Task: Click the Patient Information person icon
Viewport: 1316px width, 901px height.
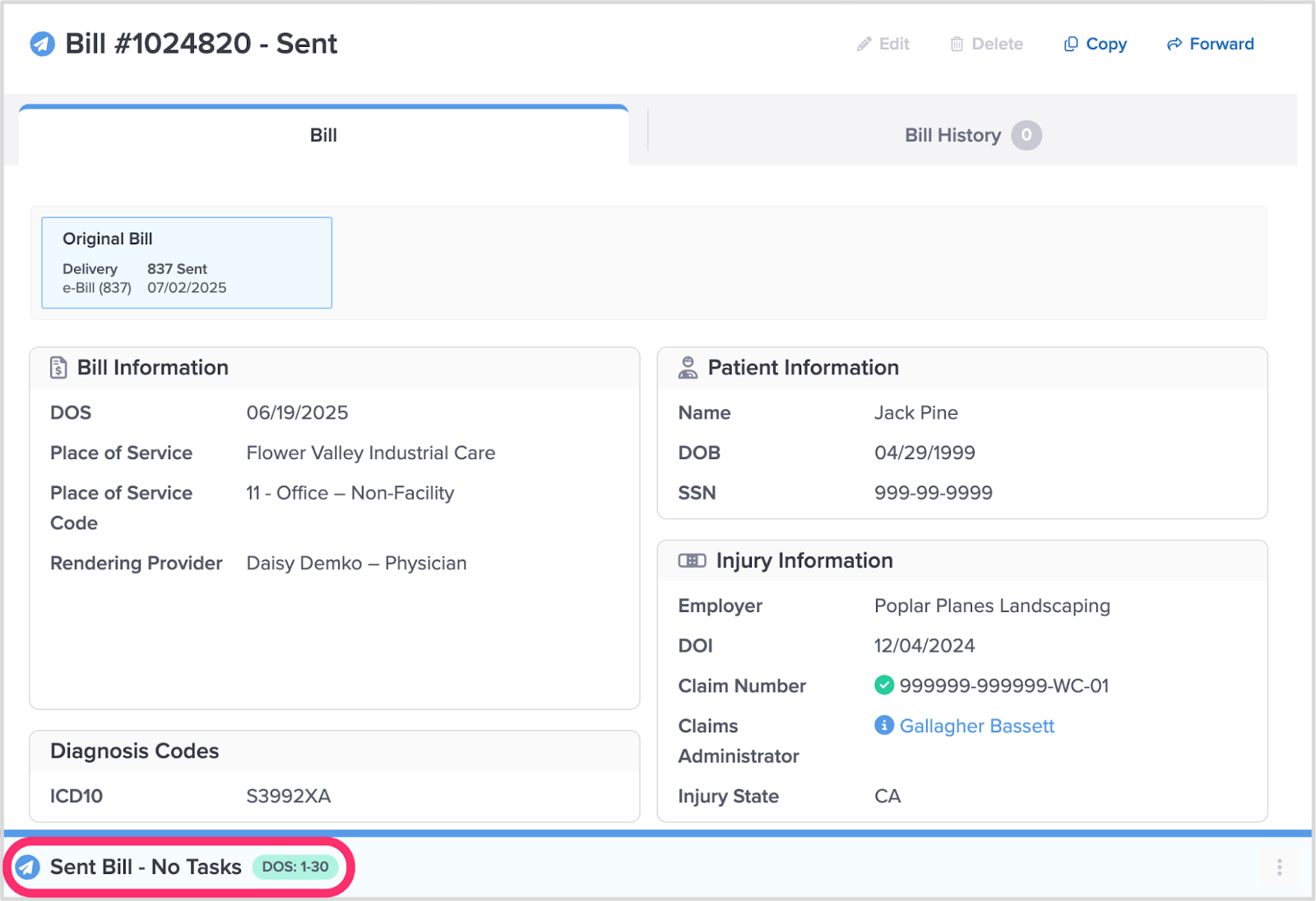Action: coord(688,368)
